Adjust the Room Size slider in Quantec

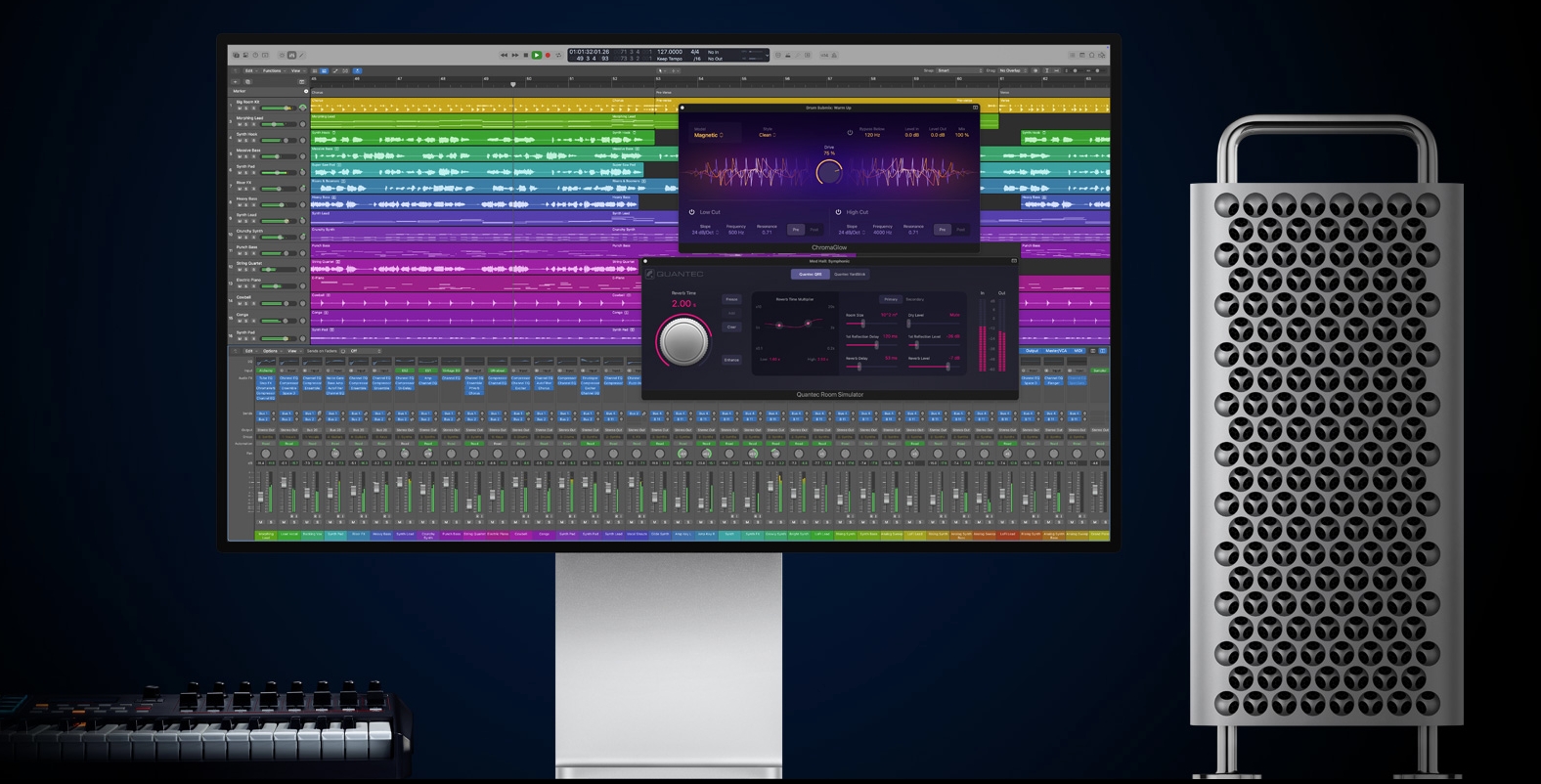871,324
